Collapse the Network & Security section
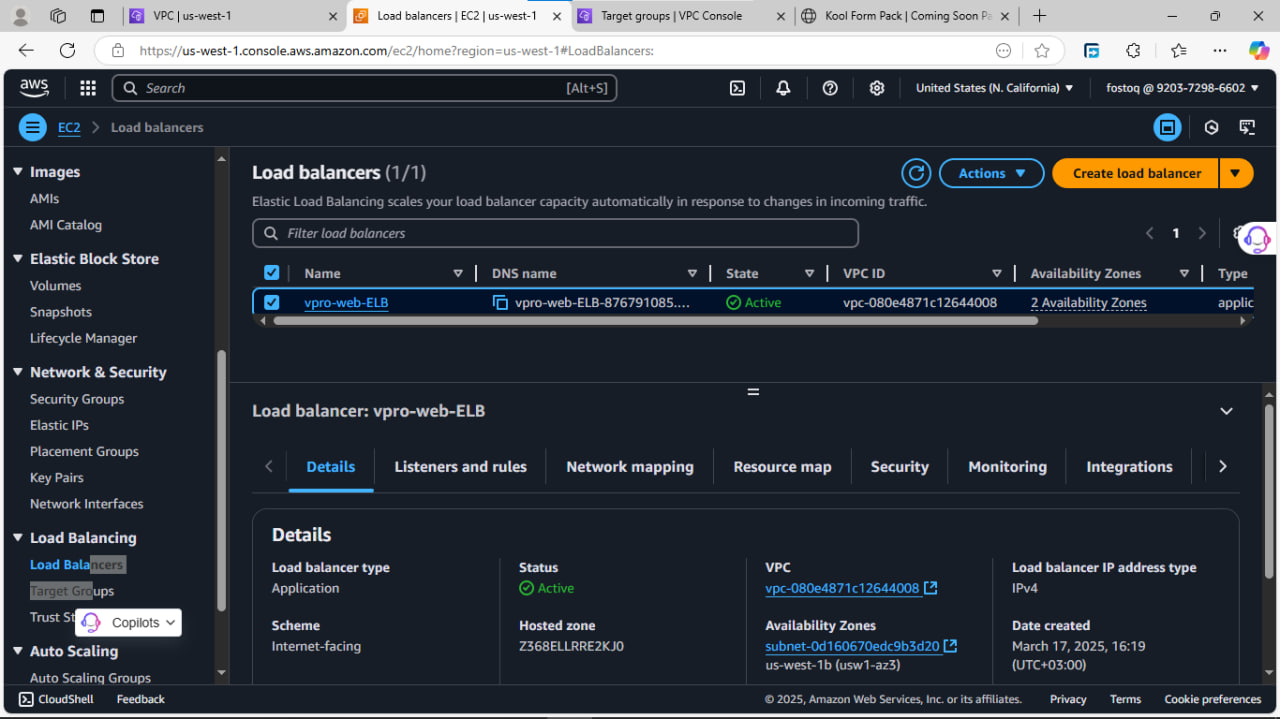1280x719 pixels. pyautogui.click(x=18, y=372)
